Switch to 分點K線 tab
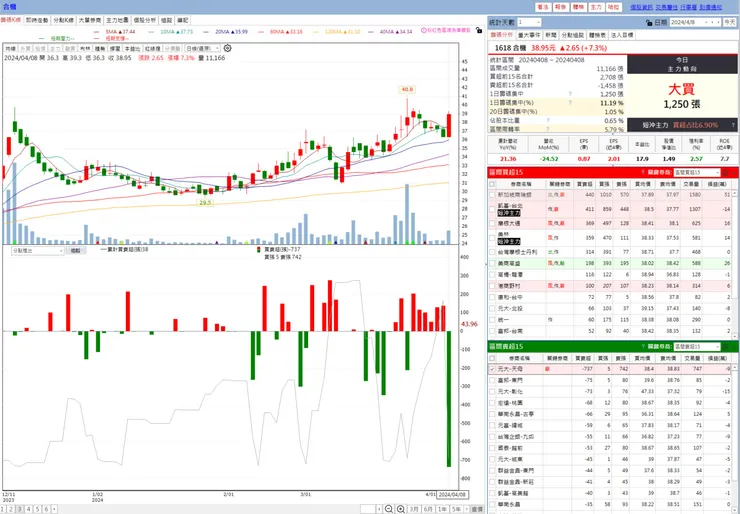This screenshot has width=740, height=514. click(x=63, y=20)
